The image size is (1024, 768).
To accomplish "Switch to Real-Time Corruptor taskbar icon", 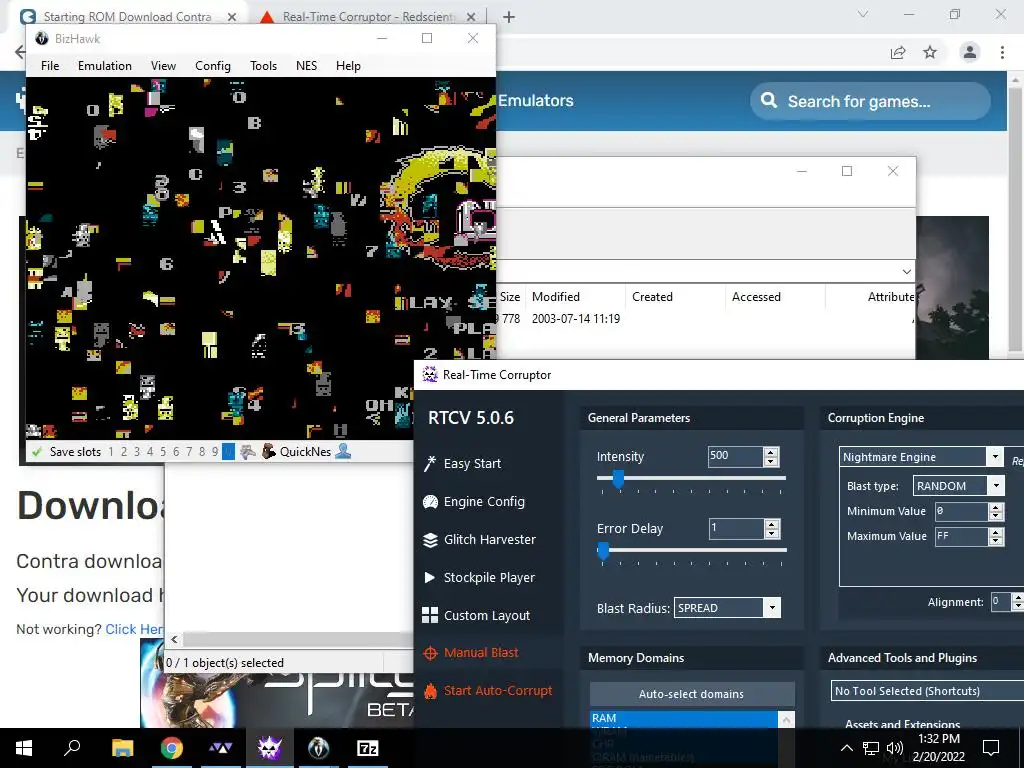I will [269, 748].
